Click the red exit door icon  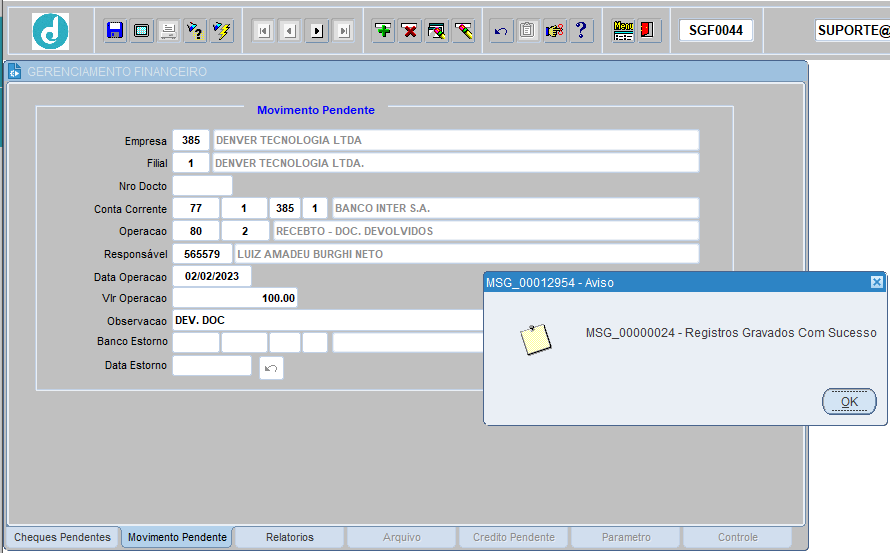click(648, 30)
